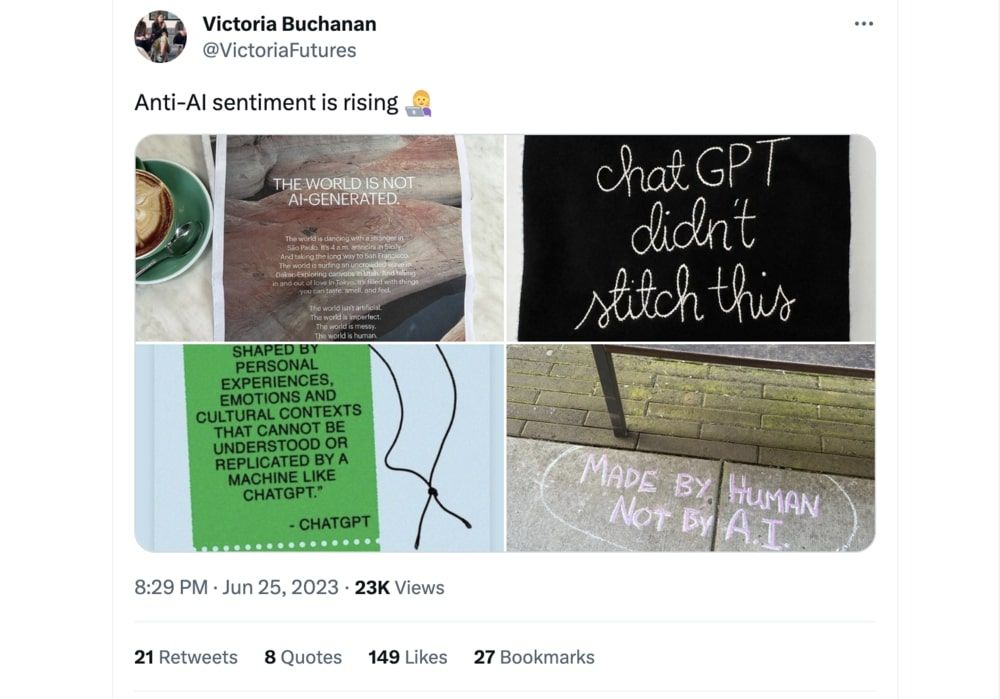Show the 21 Retweets list

point(186,657)
